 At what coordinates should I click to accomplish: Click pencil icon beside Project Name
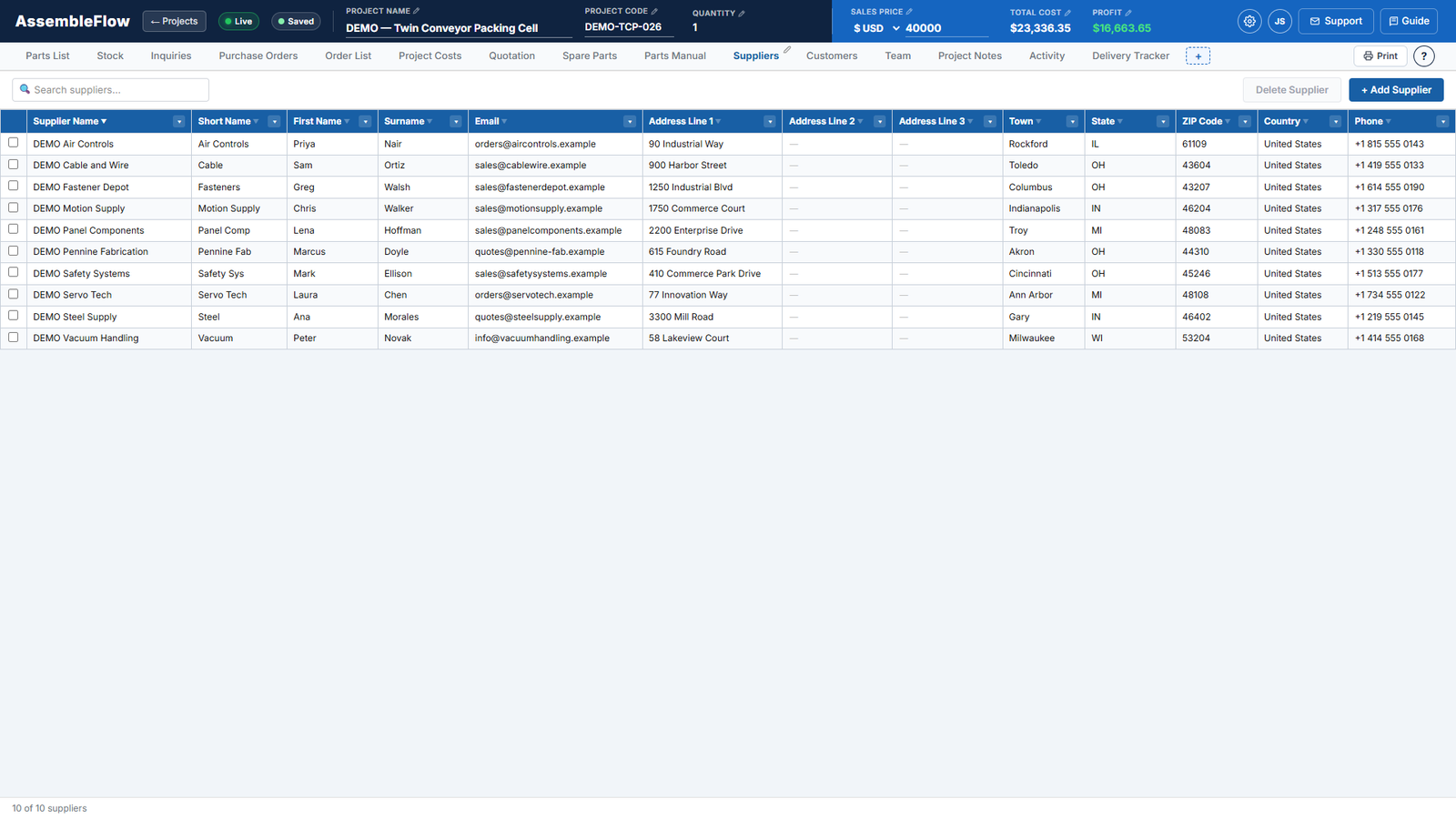(417, 11)
